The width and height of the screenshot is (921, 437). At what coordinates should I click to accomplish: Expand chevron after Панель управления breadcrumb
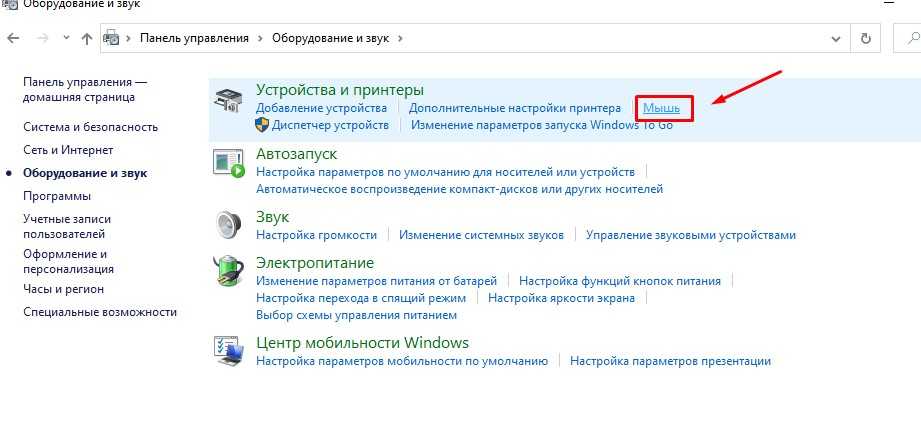pyautogui.click(x=261, y=38)
